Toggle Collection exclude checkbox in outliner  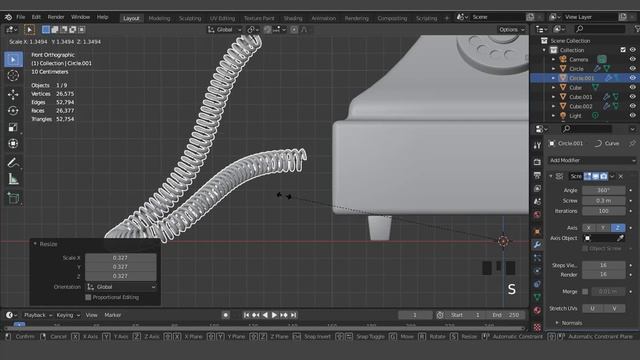click(x=623, y=50)
